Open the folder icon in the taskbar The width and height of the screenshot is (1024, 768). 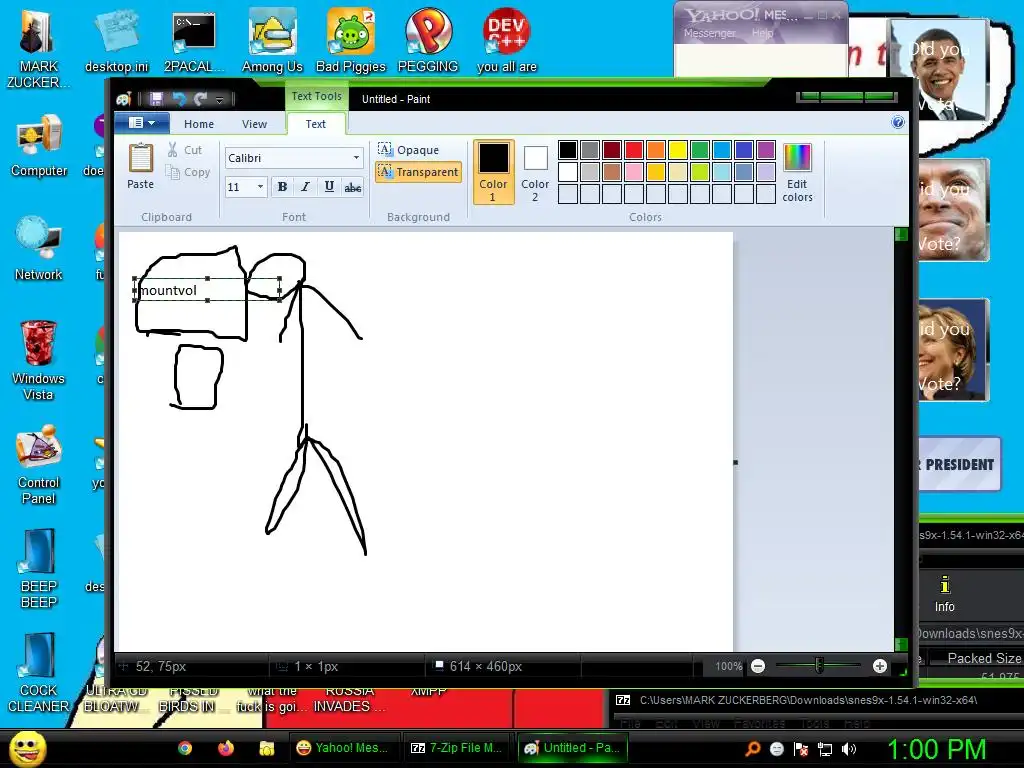[266, 748]
